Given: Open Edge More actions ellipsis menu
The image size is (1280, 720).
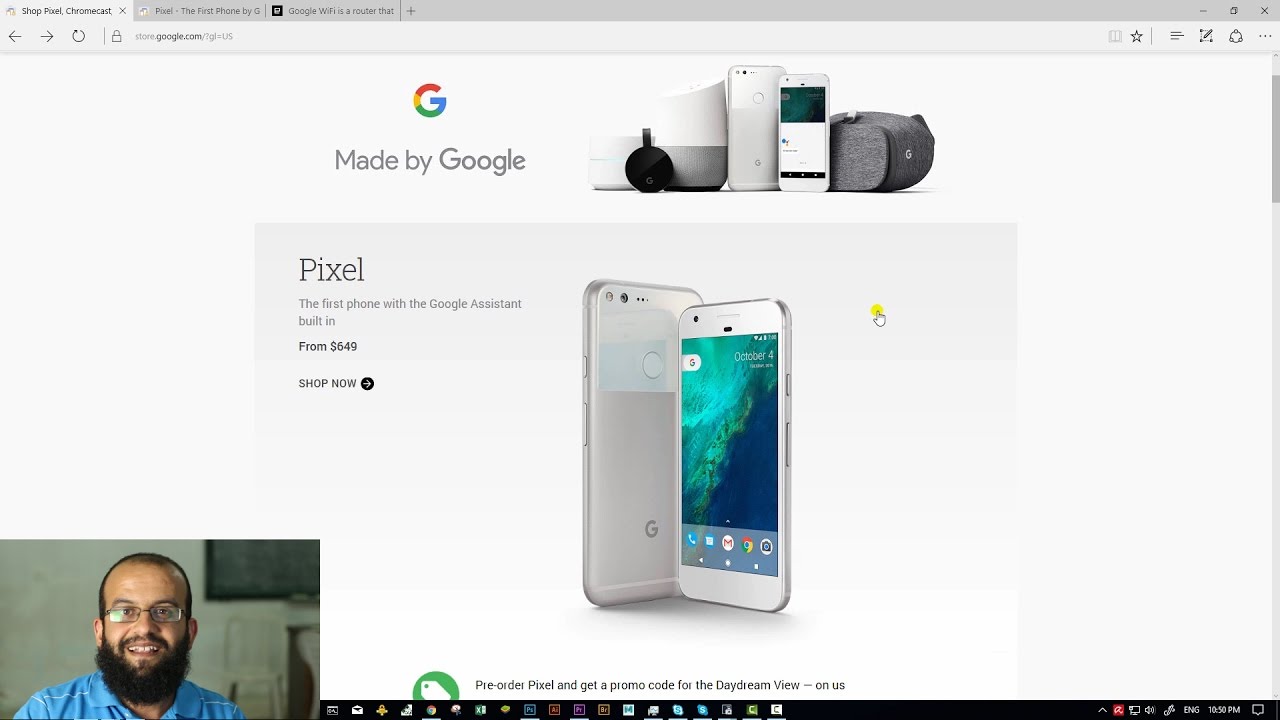Looking at the screenshot, I should click(1265, 36).
